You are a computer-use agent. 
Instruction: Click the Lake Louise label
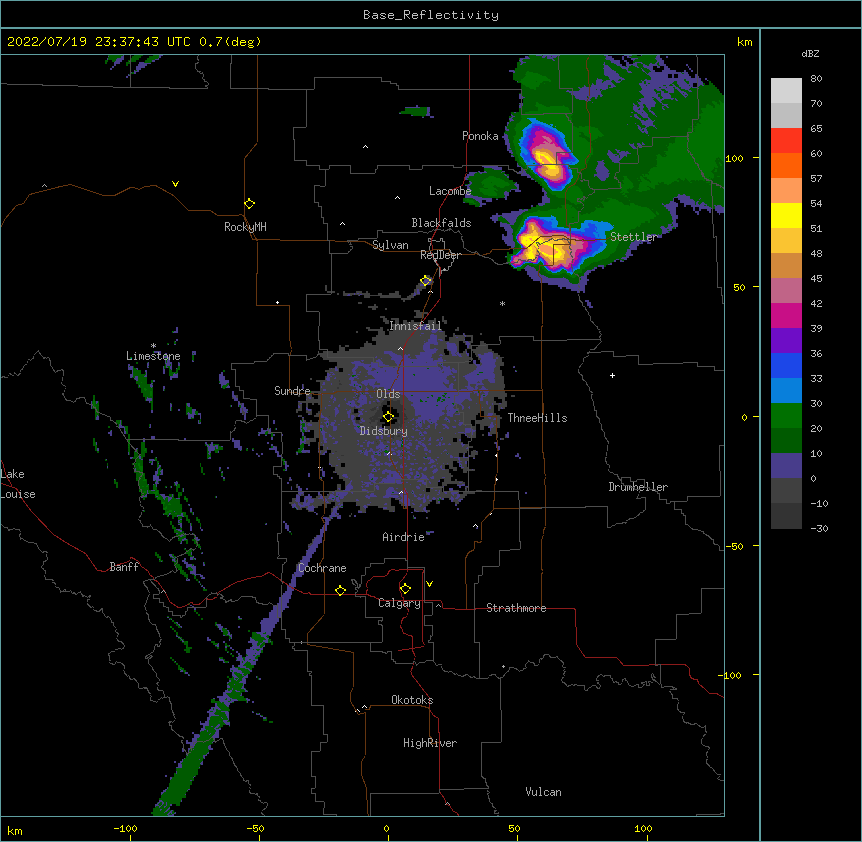coord(18,484)
